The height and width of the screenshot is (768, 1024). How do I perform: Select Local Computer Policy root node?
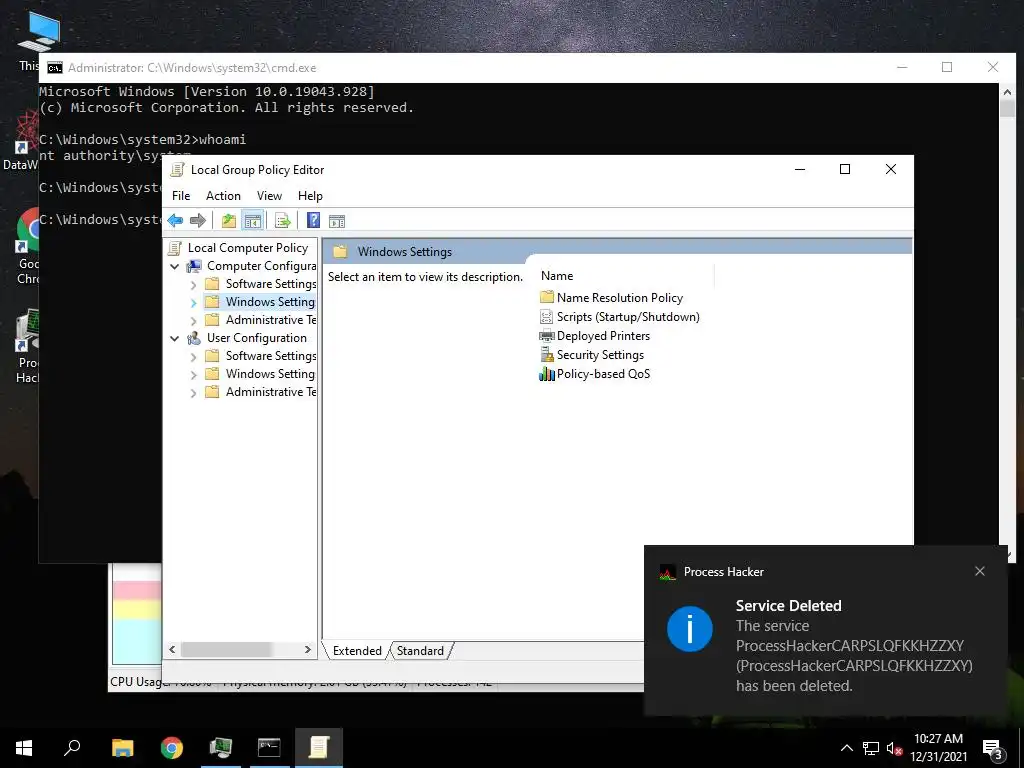pyautogui.click(x=238, y=248)
